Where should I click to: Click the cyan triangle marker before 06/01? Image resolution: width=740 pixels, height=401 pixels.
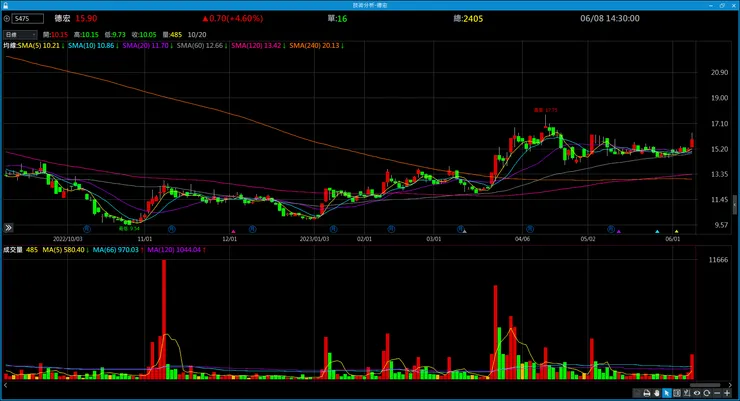pos(657,231)
